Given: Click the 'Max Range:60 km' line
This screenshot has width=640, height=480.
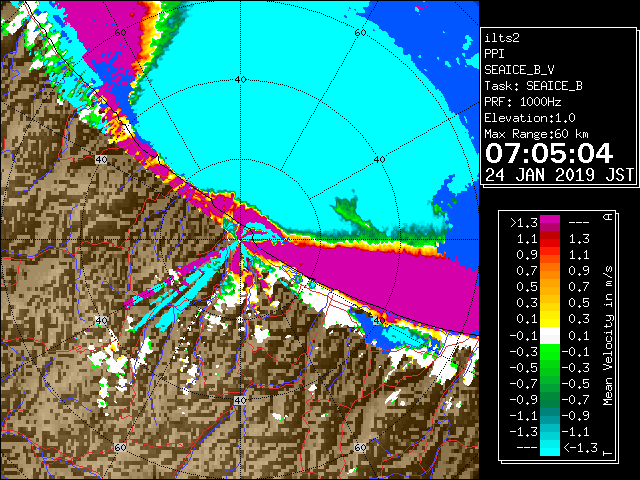Looking at the screenshot, I should tap(536, 134).
